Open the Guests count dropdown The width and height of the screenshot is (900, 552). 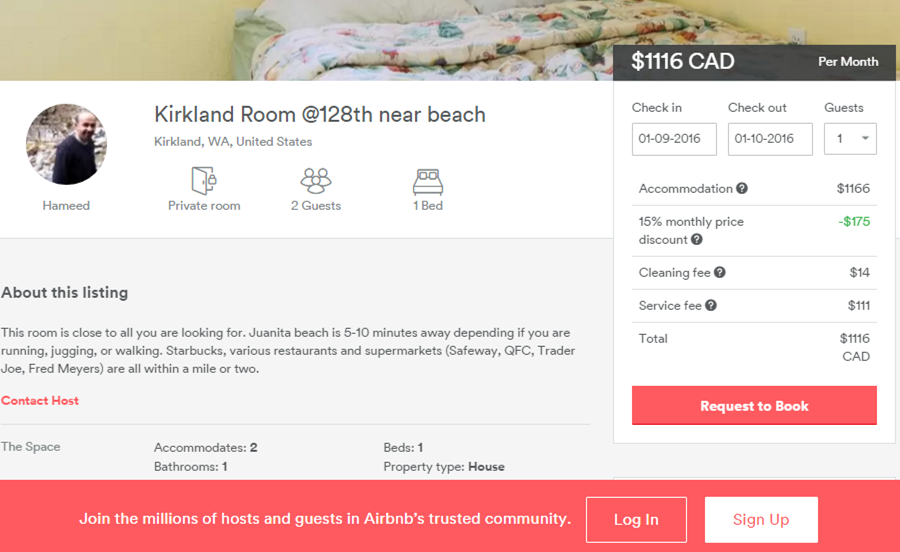[850, 139]
